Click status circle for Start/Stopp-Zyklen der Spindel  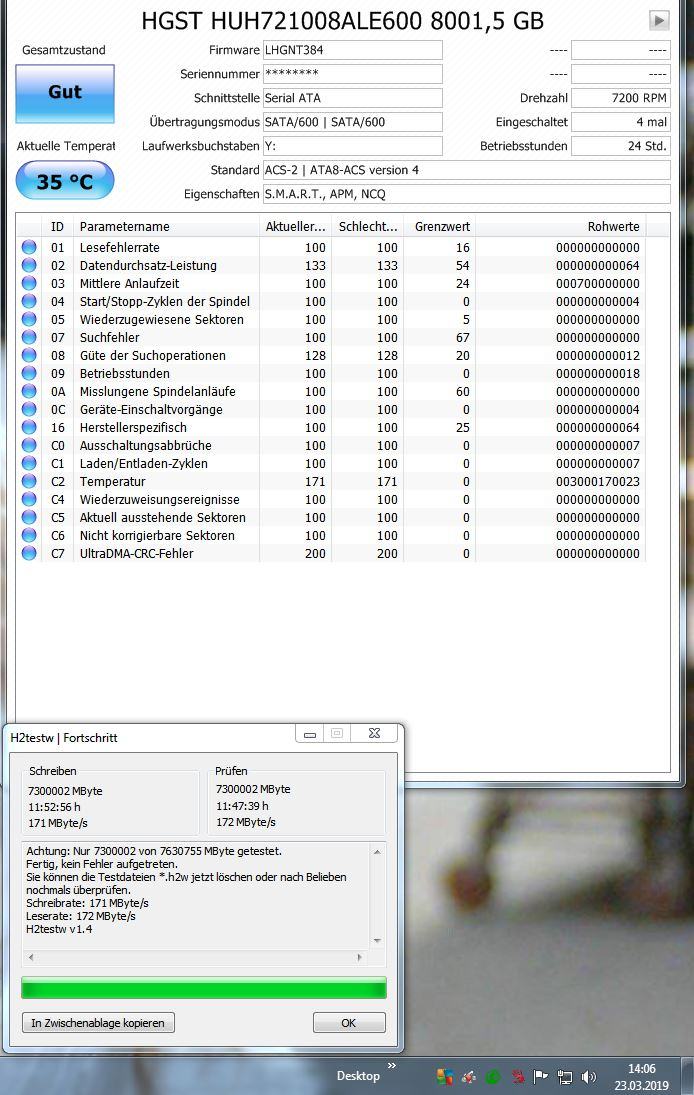click(x=29, y=302)
